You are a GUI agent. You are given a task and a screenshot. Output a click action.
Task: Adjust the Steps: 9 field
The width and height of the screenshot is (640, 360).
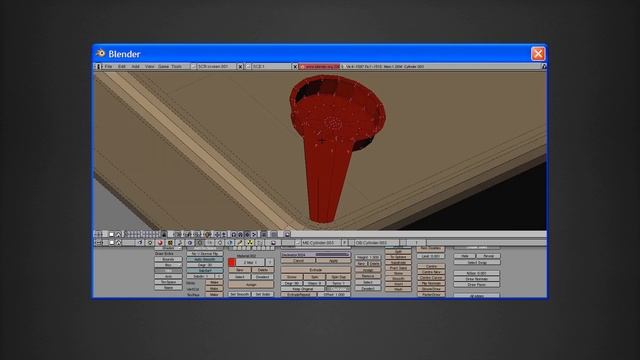tap(314, 283)
